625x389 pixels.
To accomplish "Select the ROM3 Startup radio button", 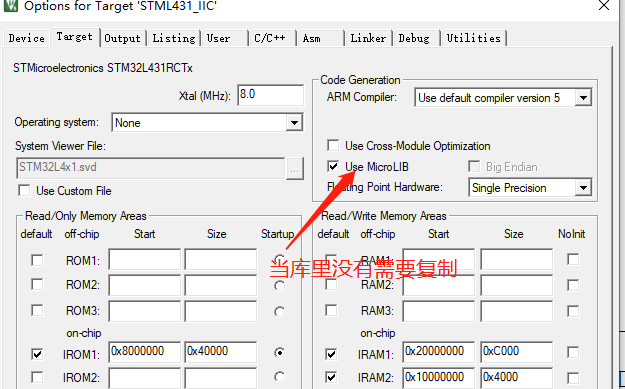I will pos(279,311).
